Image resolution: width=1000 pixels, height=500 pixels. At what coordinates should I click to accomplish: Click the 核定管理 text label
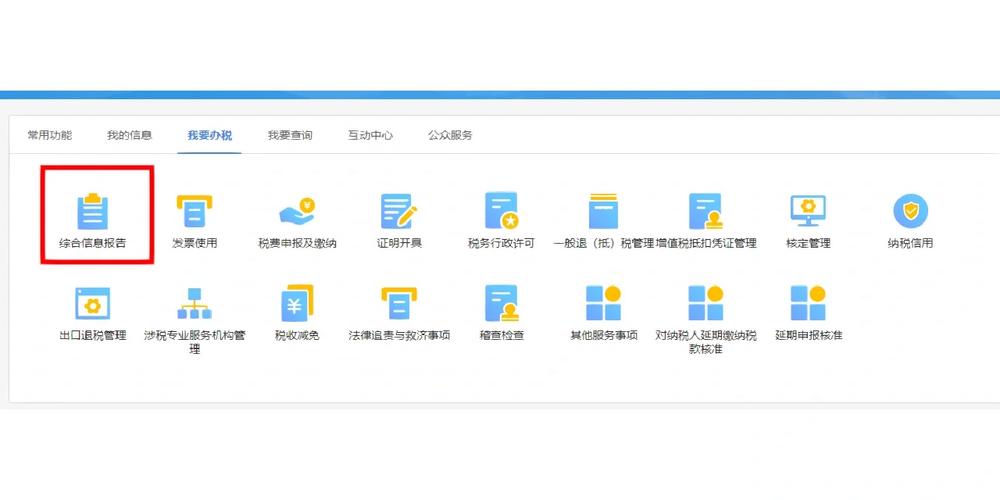point(808,243)
